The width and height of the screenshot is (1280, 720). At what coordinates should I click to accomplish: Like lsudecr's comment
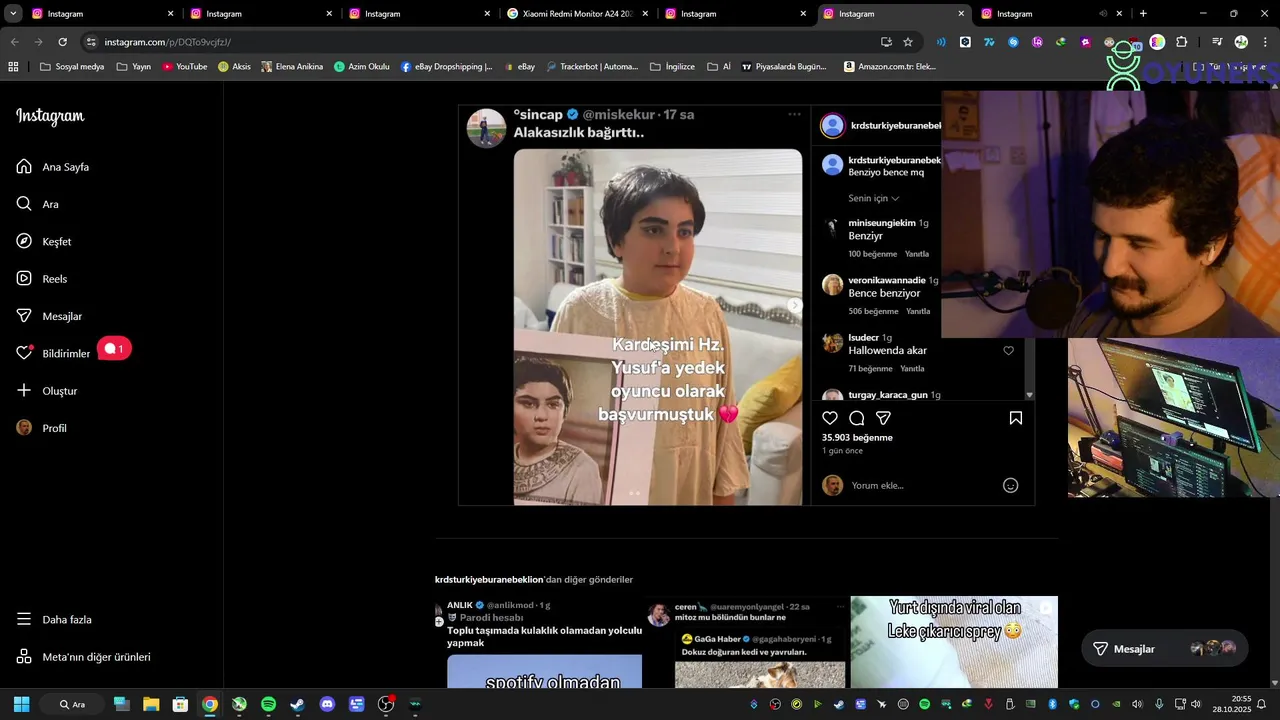[1008, 351]
